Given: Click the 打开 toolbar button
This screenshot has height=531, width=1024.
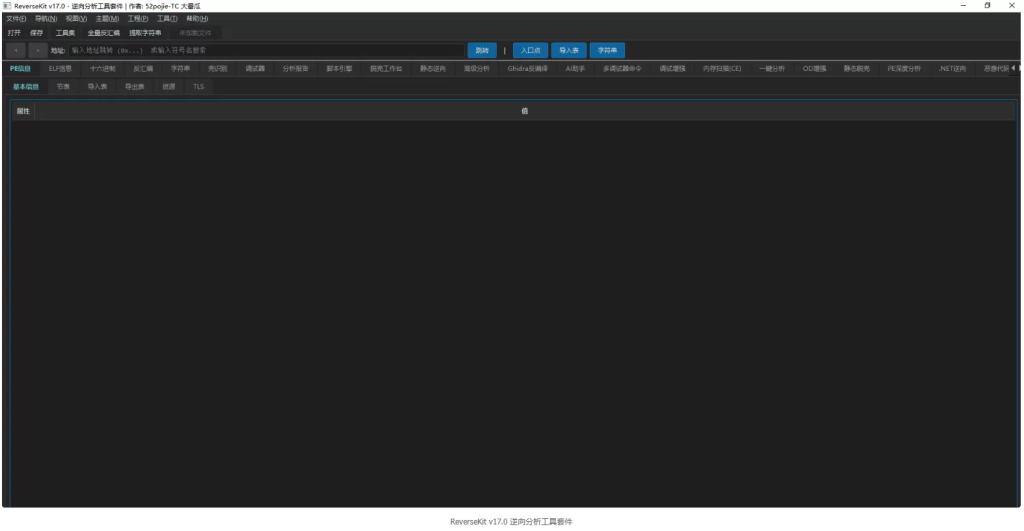Looking at the screenshot, I should click(x=14, y=33).
